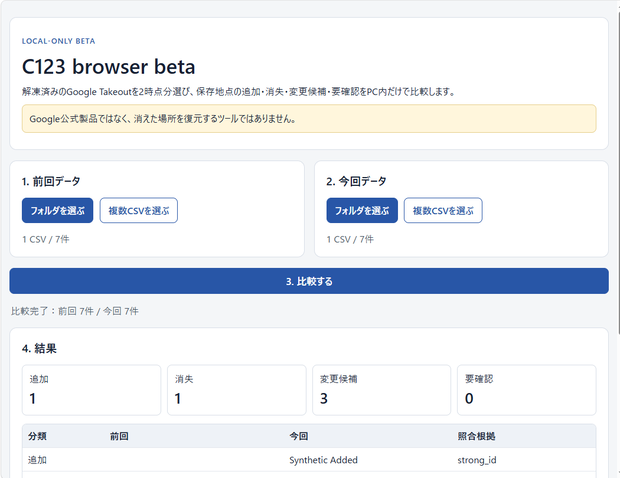This screenshot has width=620, height=478.
Task: Click the 分類 column header
Action: click(37, 436)
